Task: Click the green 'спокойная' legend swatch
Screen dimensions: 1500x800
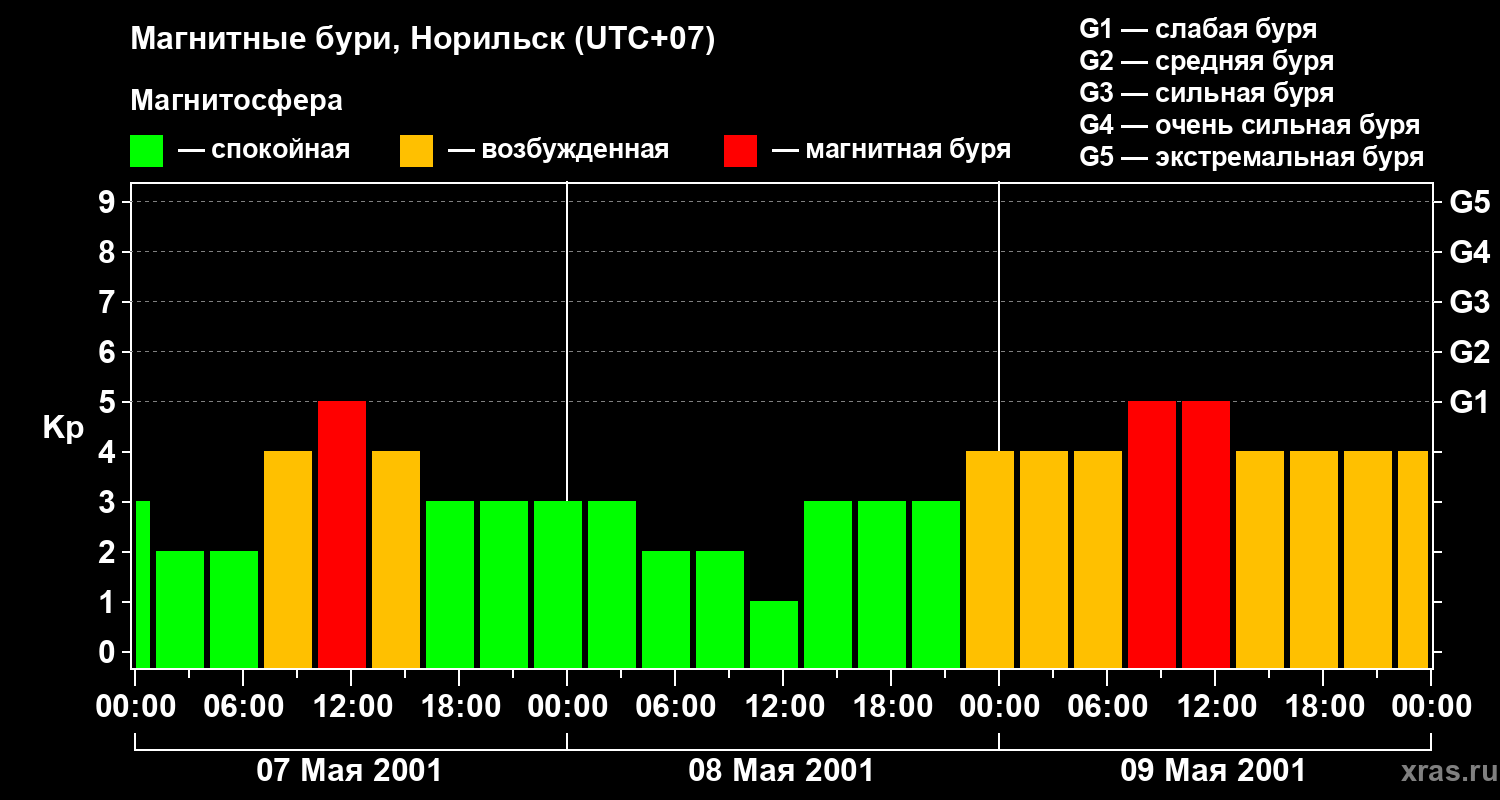Action: 147,151
